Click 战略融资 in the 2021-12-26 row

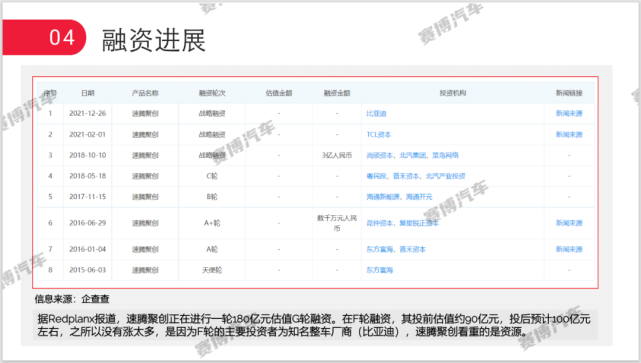(212, 113)
